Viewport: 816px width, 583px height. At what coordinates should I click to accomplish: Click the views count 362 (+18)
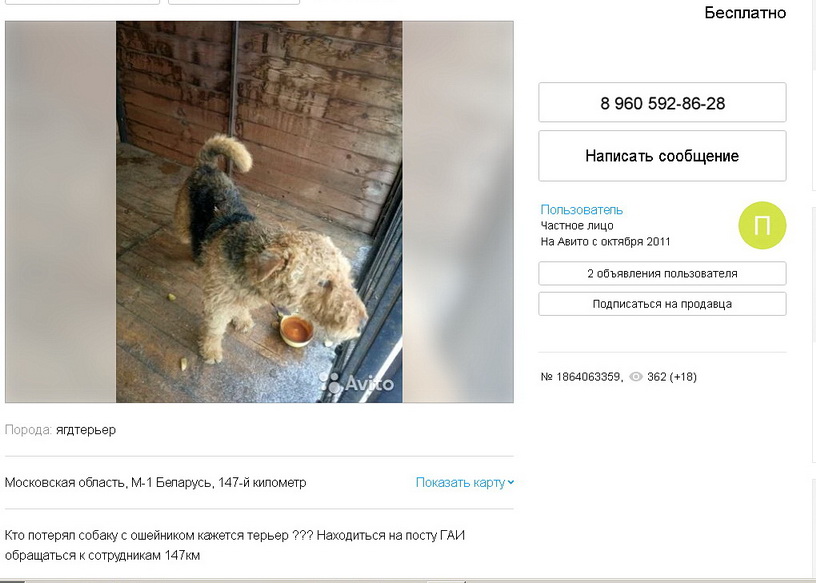(671, 377)
